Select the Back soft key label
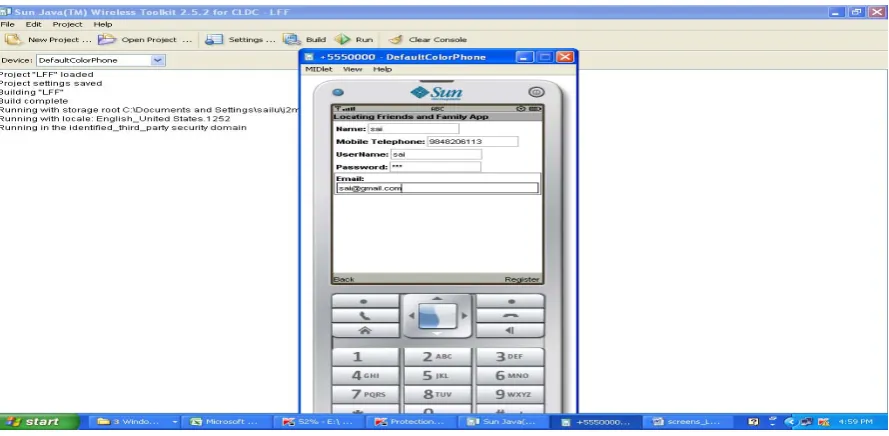This screenshot has height=436, width=889. point(344,280)
